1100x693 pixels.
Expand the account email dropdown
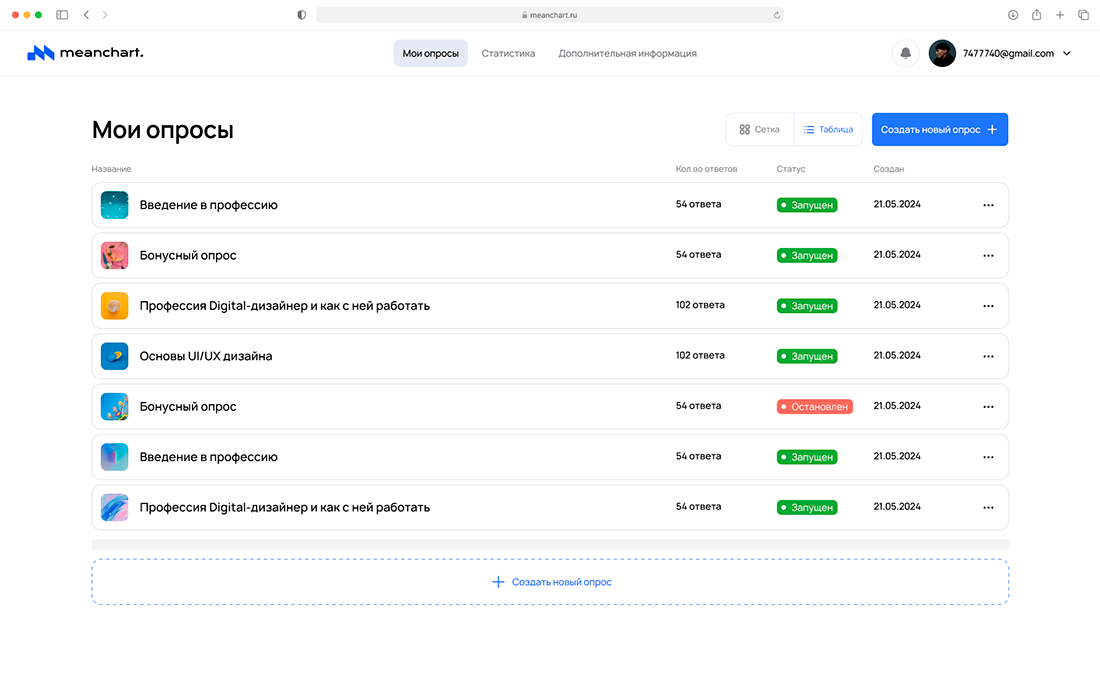tap(1067, 54)
